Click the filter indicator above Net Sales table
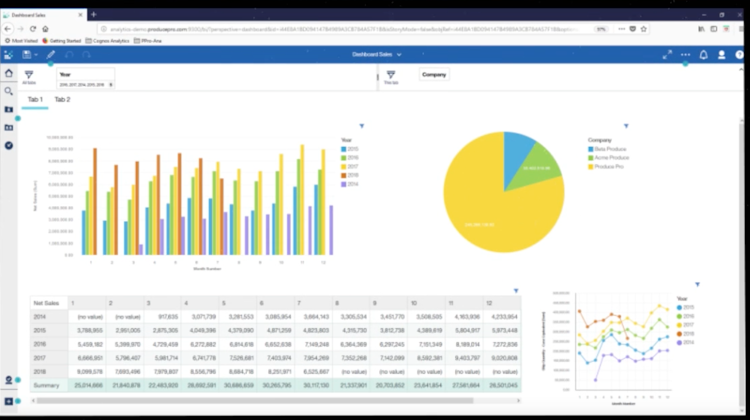750x420 pixels. [516, 290]
